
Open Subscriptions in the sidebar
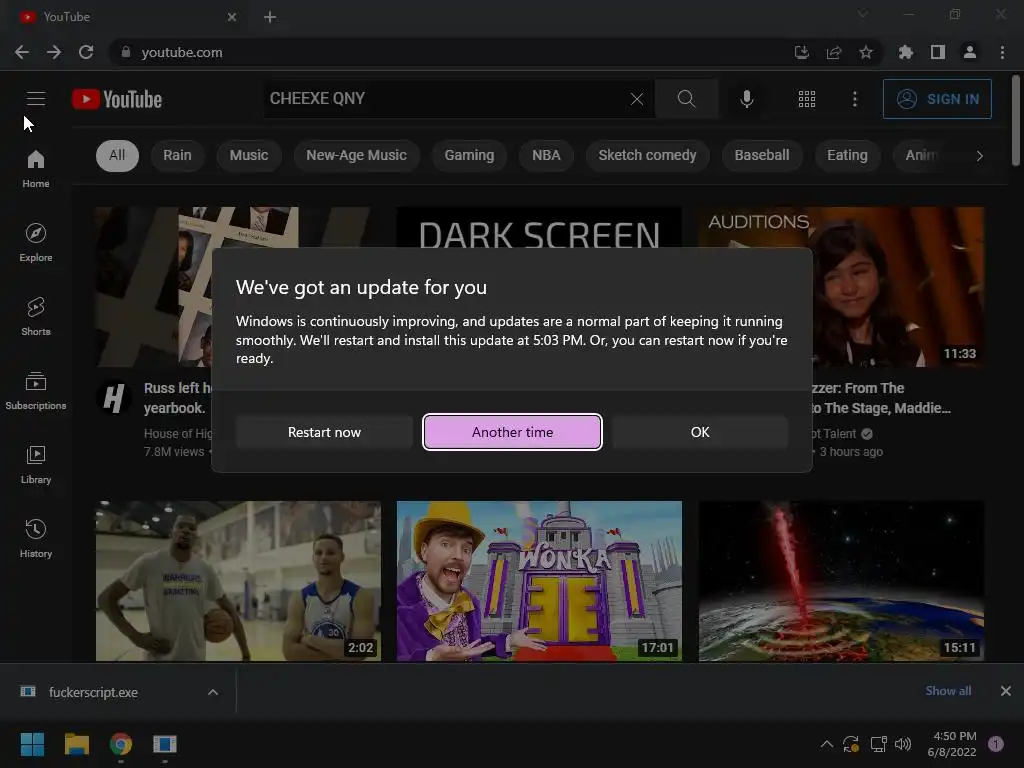click(x=36, y=391)
